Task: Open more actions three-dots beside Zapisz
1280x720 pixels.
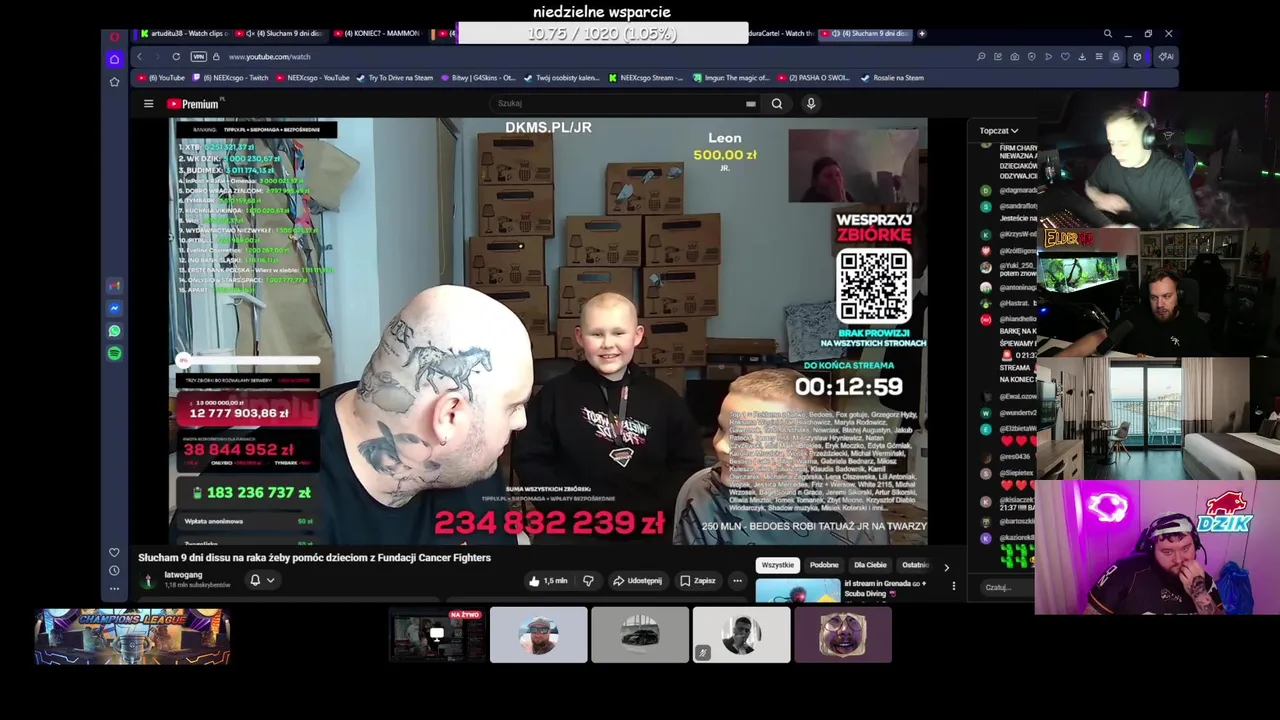Action: 737,581
